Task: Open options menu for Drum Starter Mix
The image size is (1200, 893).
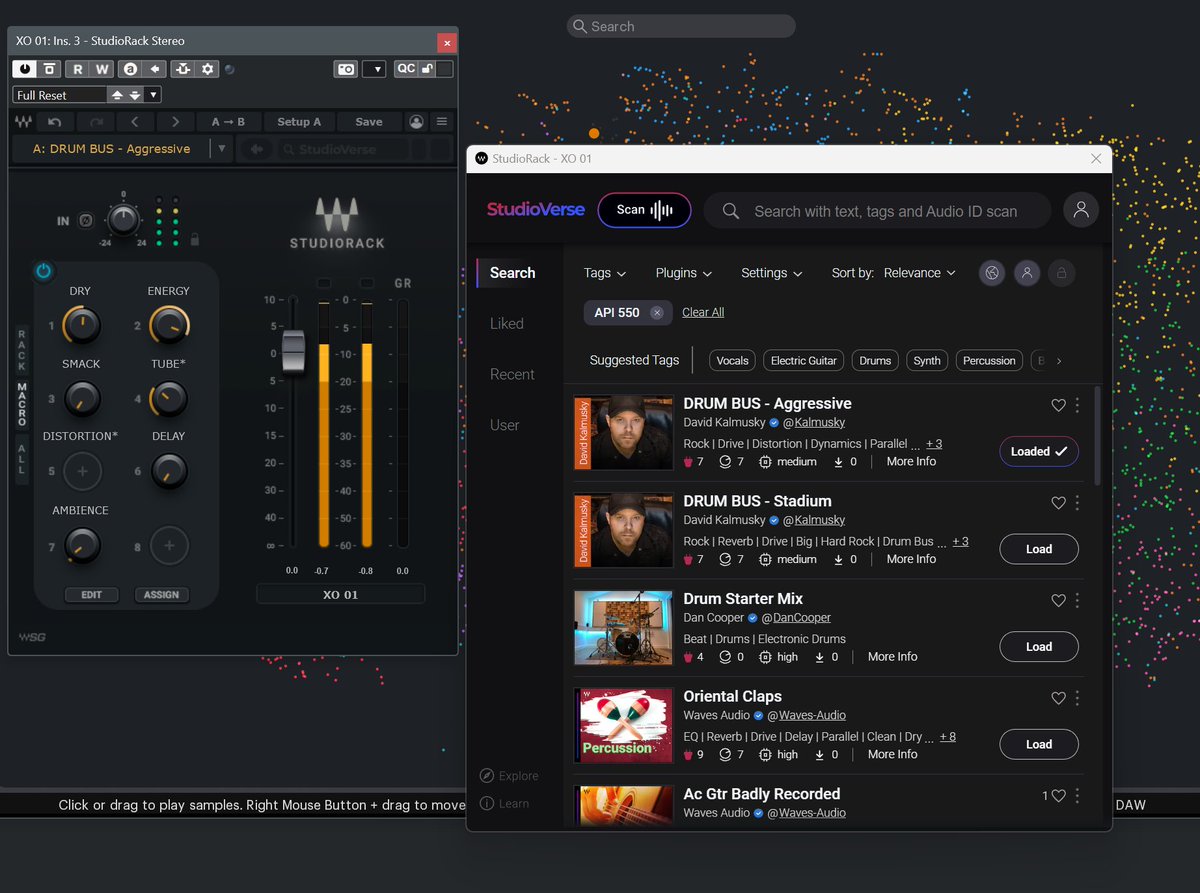Action: click(1077, 600)
